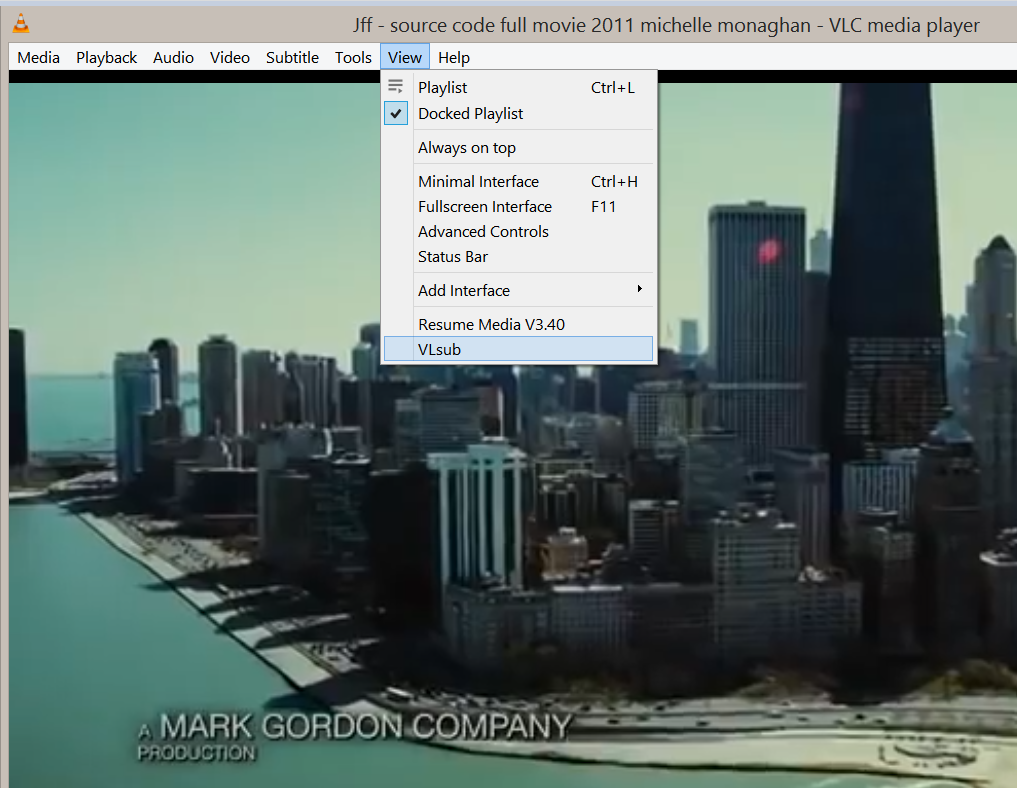1017x788 pixels.
Task: Close the open View menu
Action: tap(405, 57)
